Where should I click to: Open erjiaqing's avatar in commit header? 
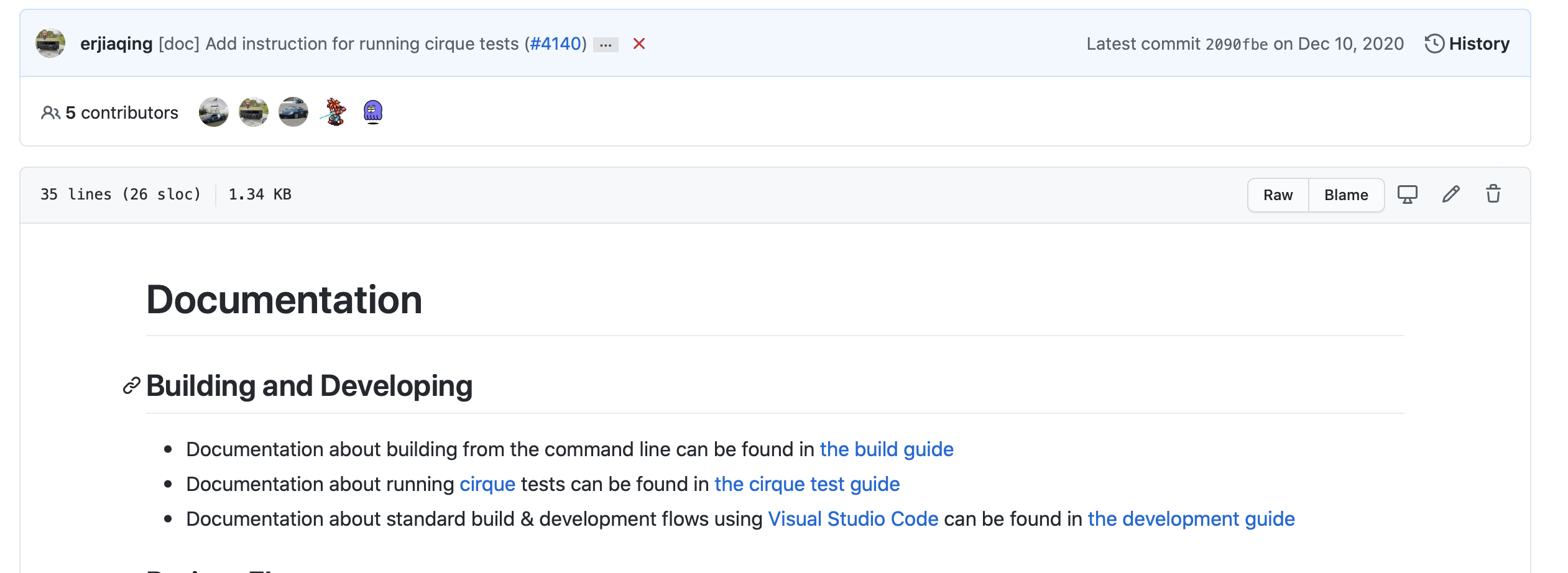[x=50, y=44]
